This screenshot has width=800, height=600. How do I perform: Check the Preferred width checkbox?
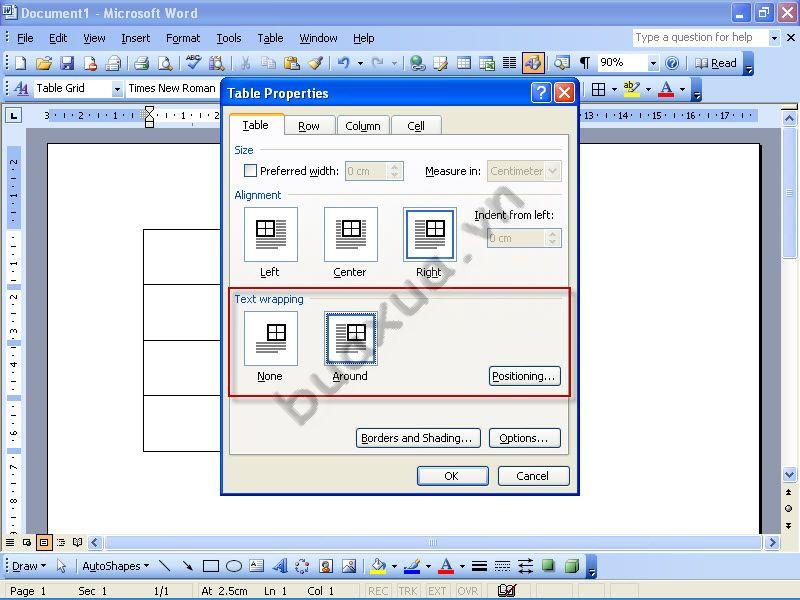[251, 170]
